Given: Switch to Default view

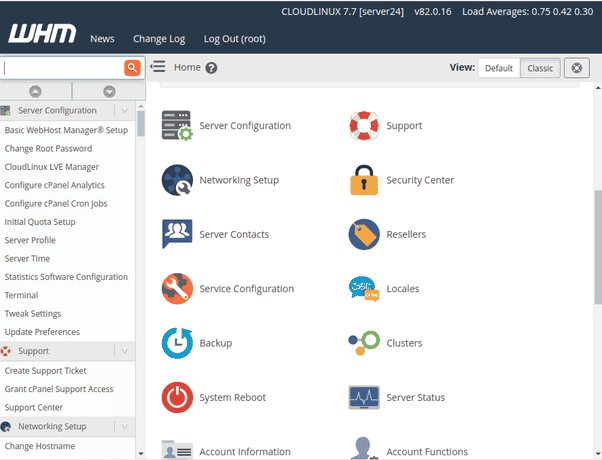Looking at the screenshot, I should click(499, 68).
